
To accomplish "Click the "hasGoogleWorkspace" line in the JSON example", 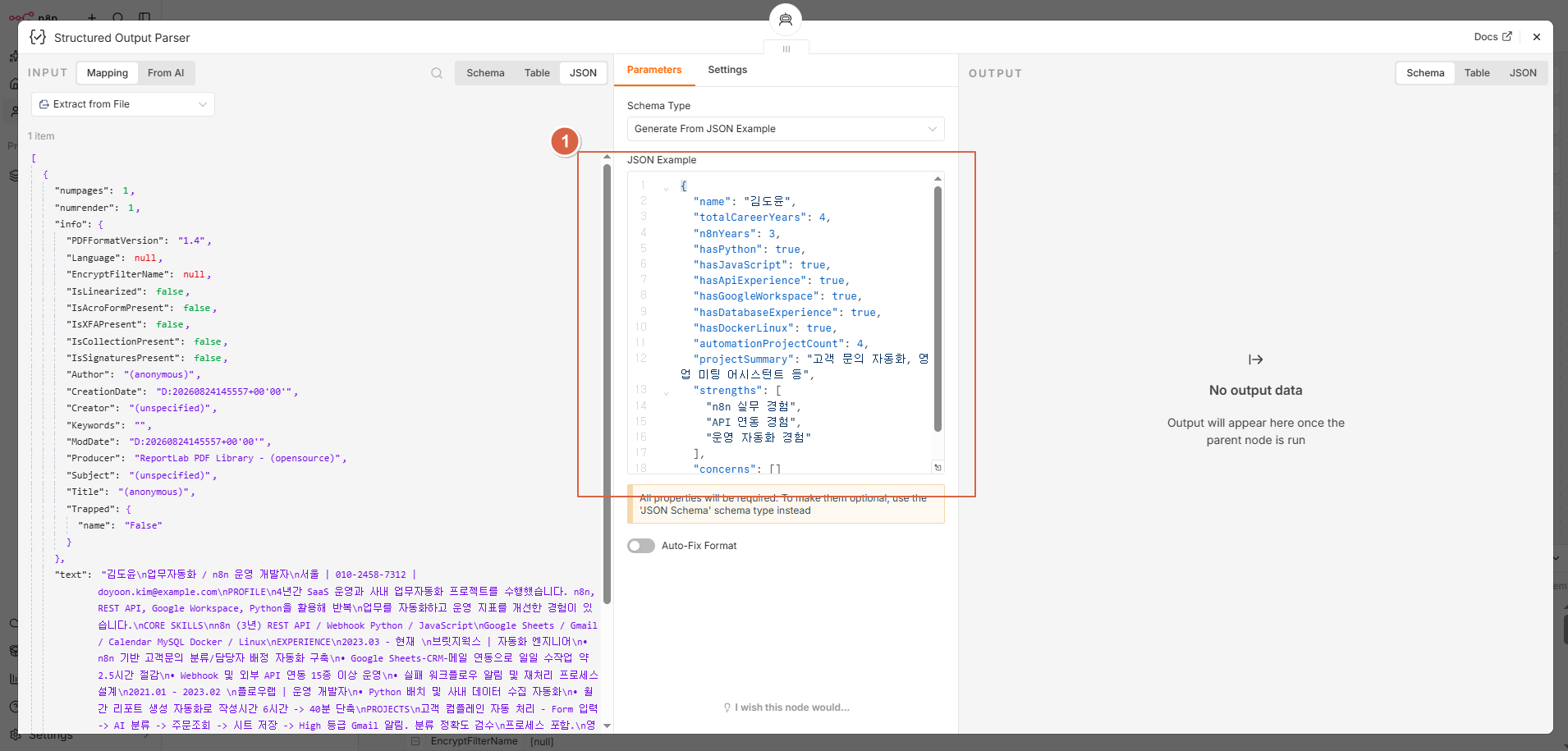I will (x=777, y=296).
